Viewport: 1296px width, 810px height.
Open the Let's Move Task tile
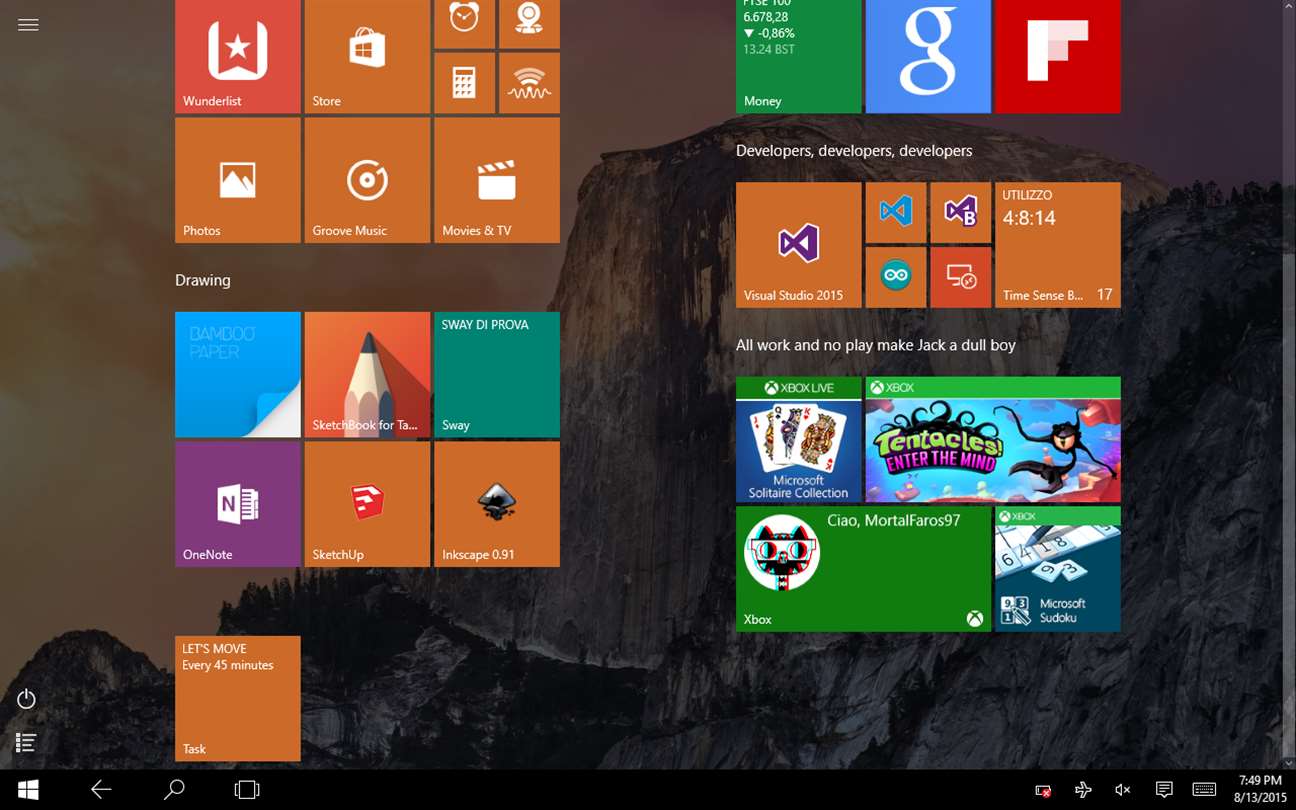tap(238, 699)
